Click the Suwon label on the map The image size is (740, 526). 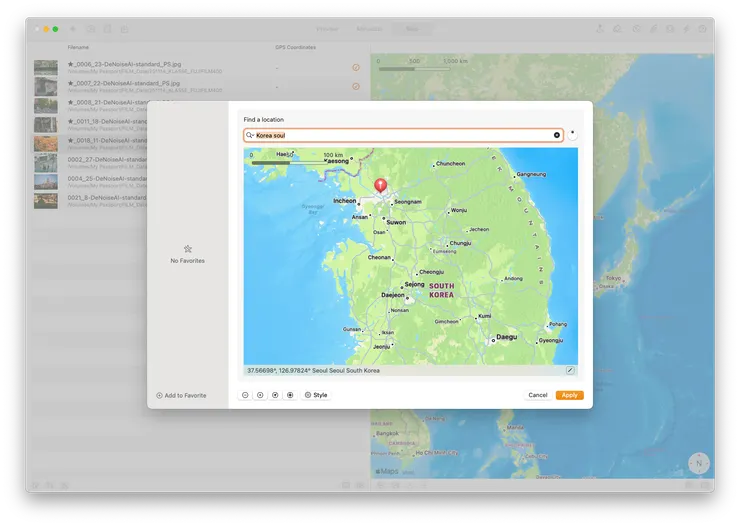point(396,222)
